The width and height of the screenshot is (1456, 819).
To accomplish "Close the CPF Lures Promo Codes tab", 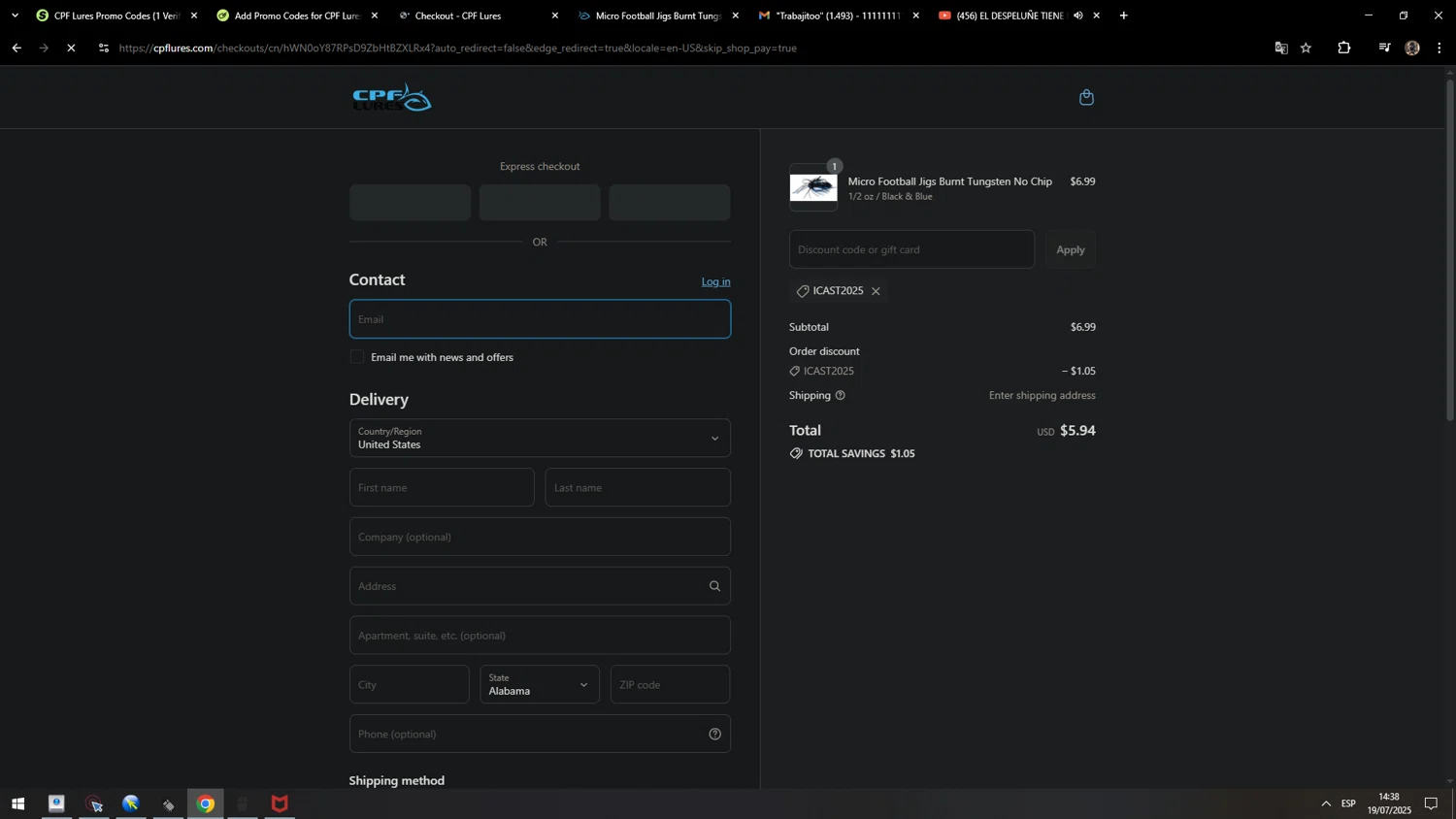I will tap(194, 16).
